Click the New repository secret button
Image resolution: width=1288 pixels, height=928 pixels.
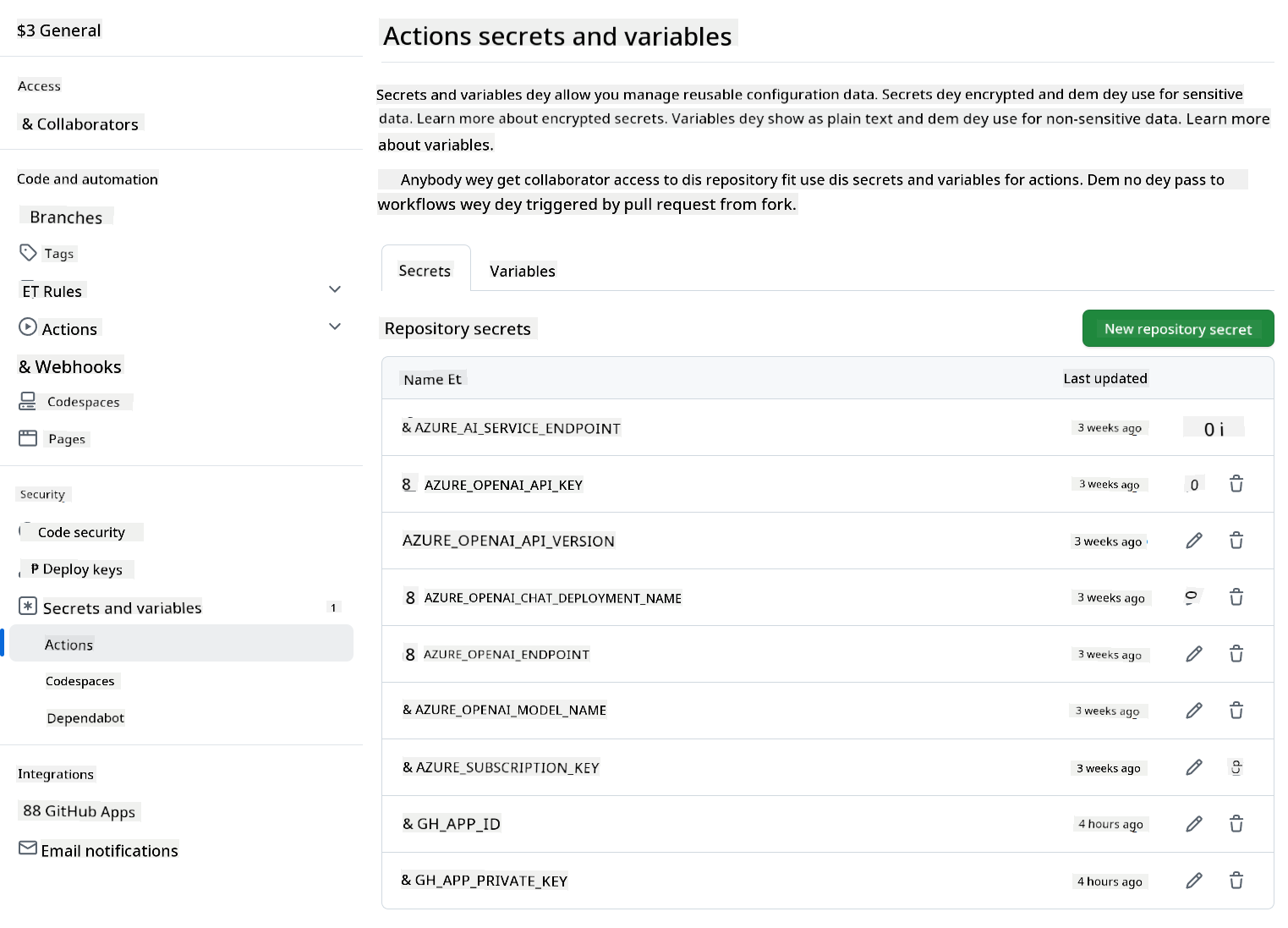pos(1177,328)
